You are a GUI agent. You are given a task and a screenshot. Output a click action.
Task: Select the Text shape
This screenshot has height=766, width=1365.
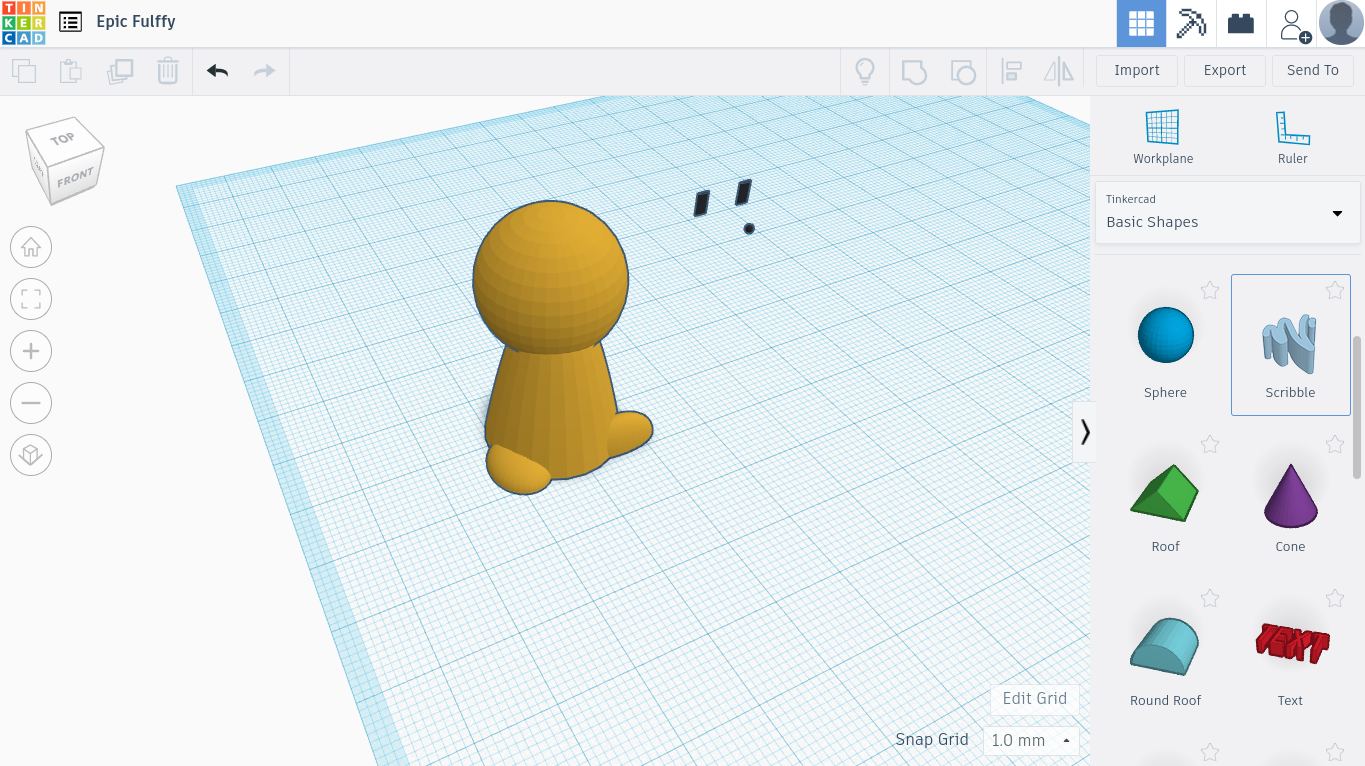pos(1290,653)
